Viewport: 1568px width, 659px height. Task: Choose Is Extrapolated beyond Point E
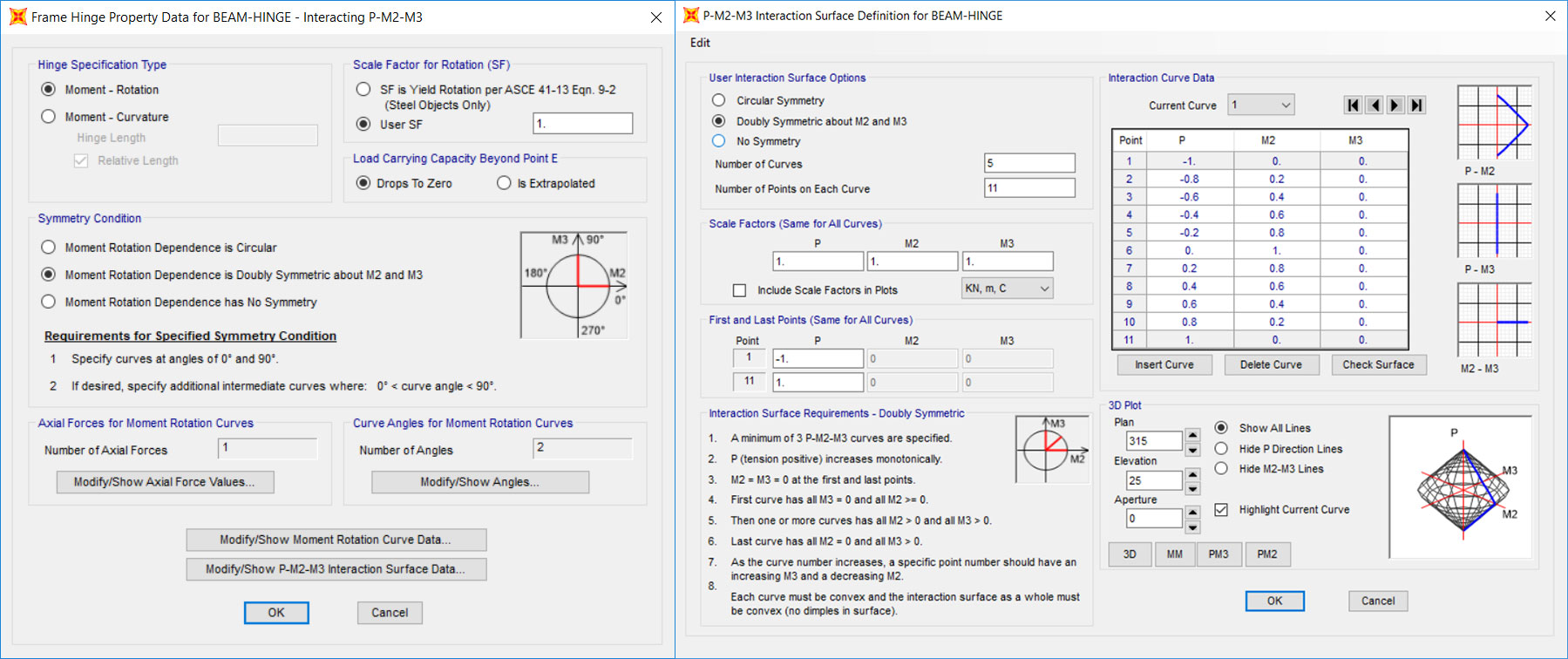click(x=504, y=183)
